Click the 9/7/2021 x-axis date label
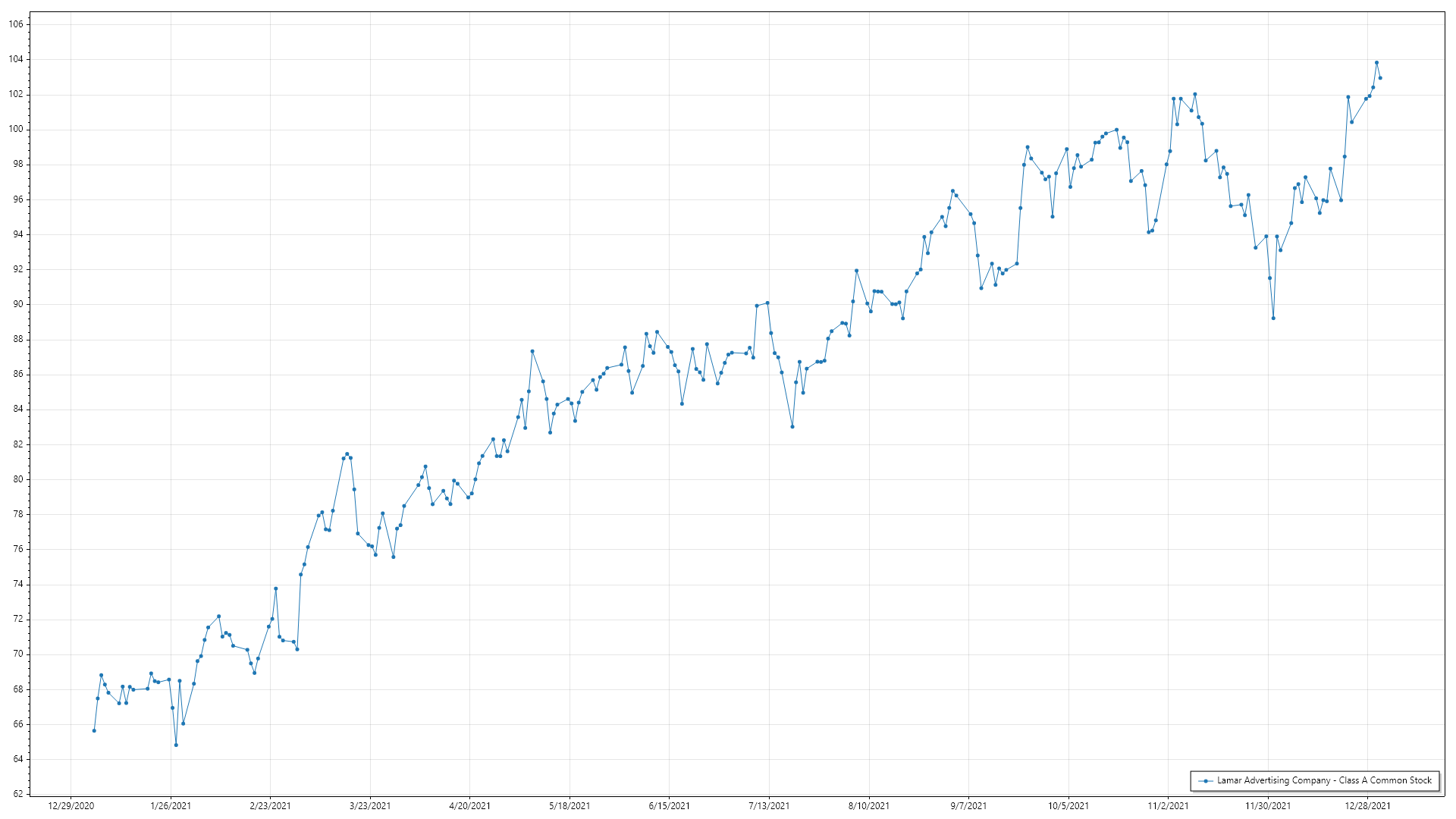This screenshot has height=819, width=1456. [x=968, y=805]
